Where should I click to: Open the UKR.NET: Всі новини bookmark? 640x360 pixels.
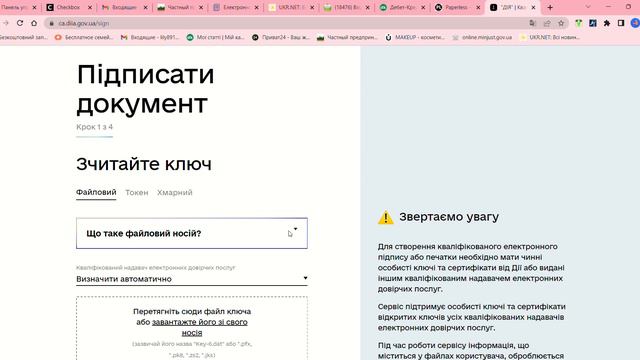(550, 37)
